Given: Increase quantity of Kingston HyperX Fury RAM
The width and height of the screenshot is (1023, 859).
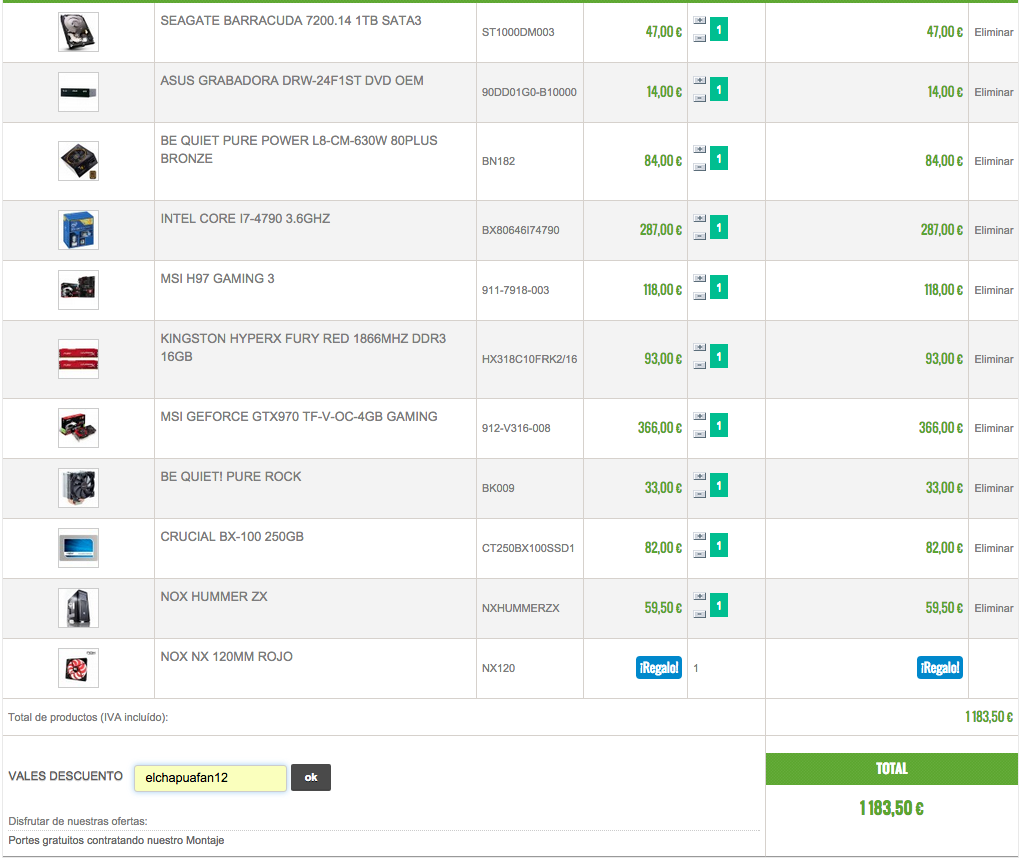Looking at the screenshot, I should tap(699, 348).
